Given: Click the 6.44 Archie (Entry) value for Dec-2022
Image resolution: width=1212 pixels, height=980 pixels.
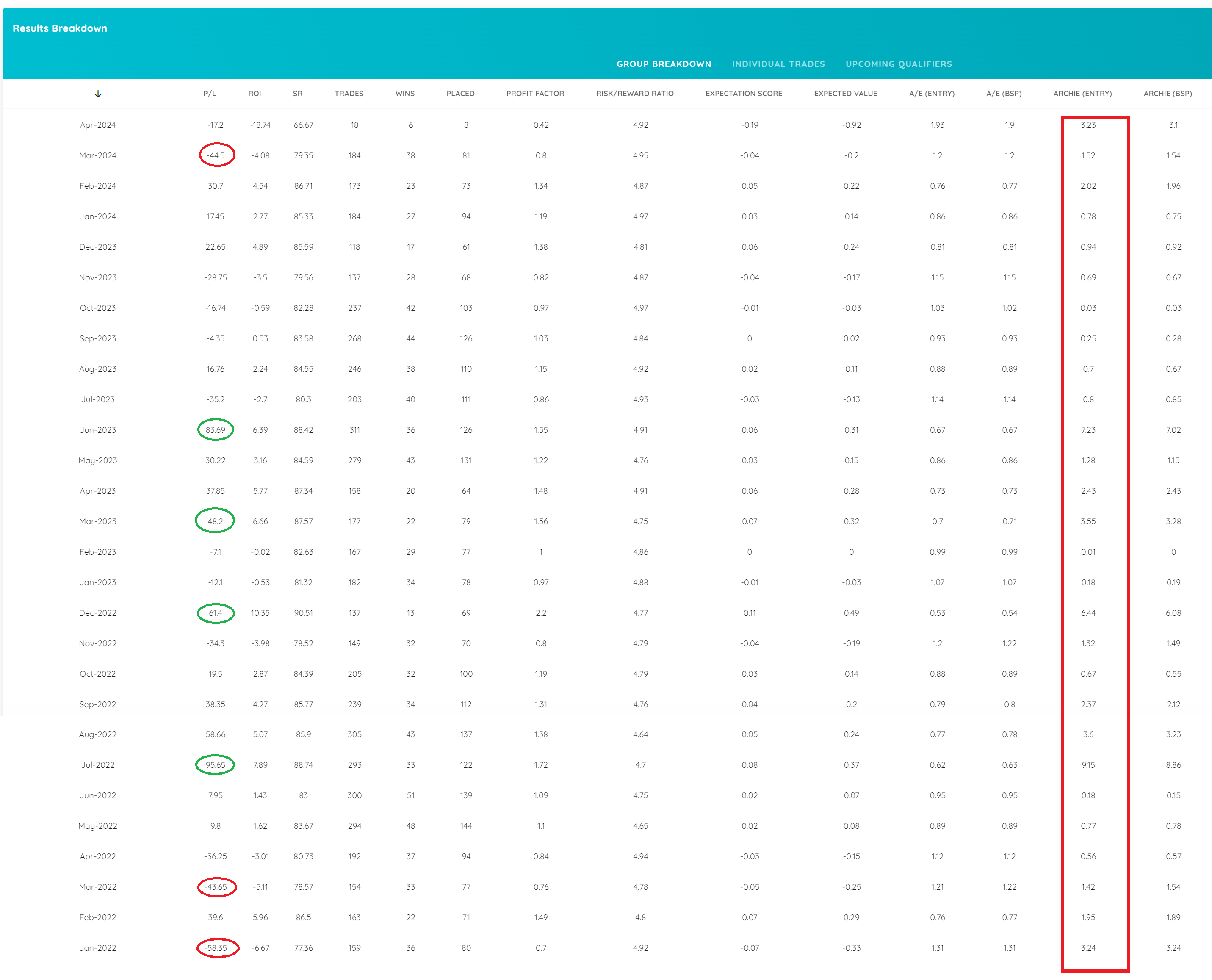Looking at the screenshot, I should coord(1088,613).
